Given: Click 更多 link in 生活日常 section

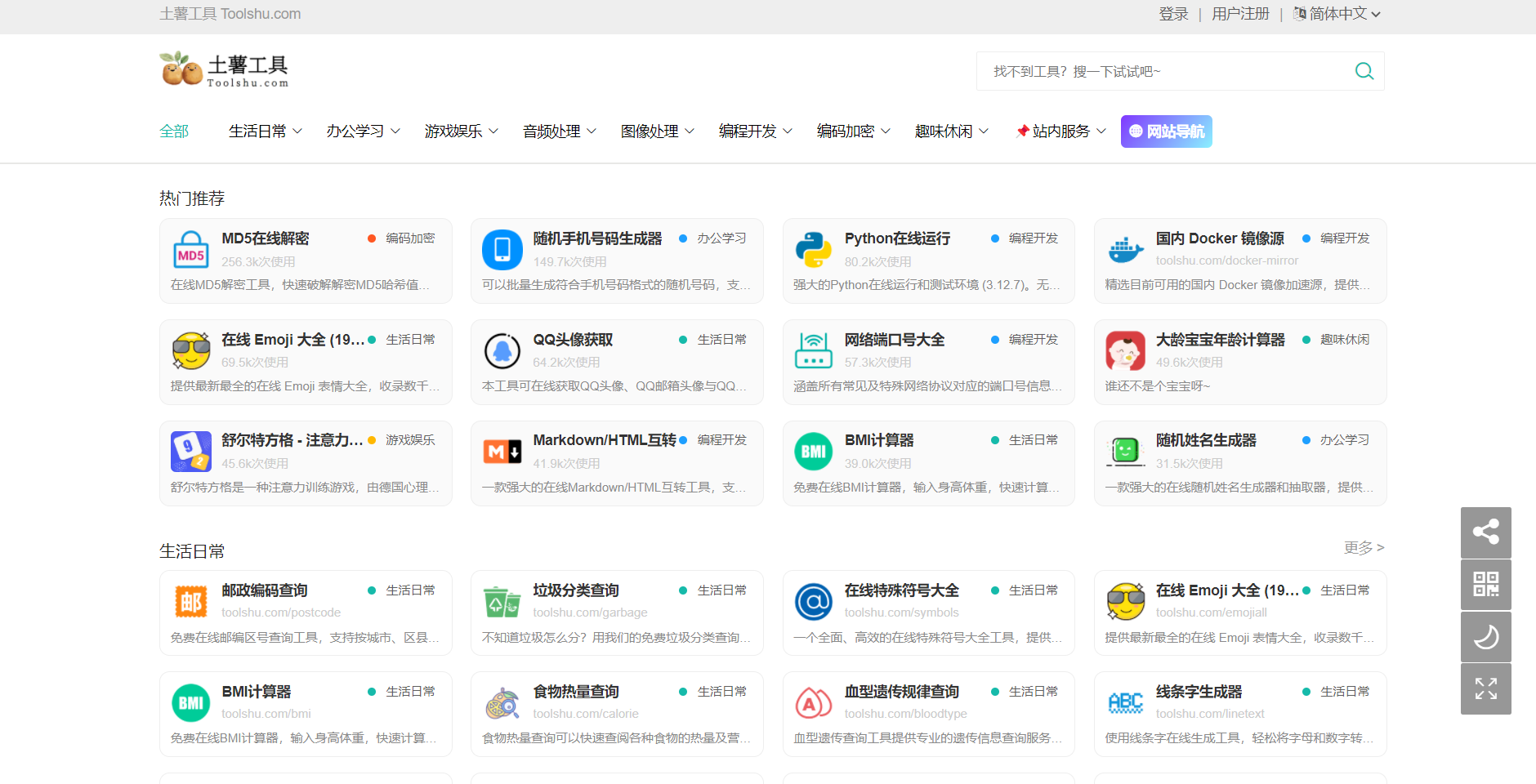Looking at the screenshot, I should pyautogui.click(x=1364, y=548).
